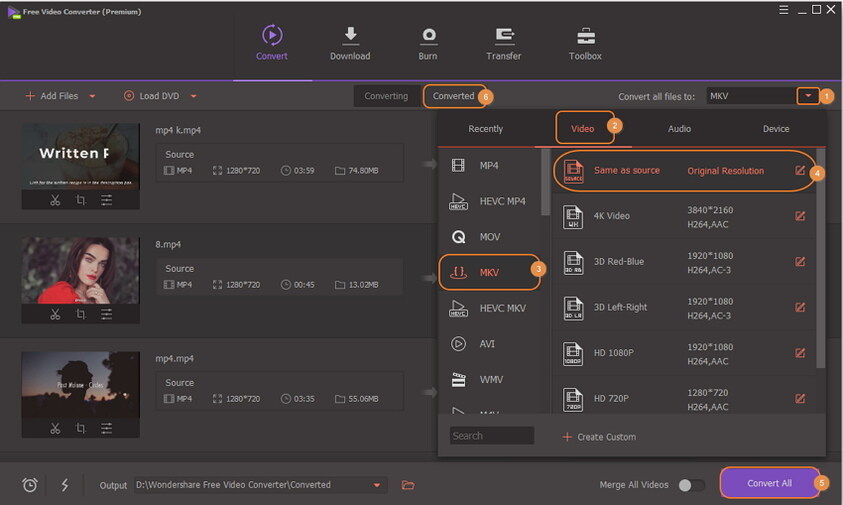This screenshot has height=505, width=843.
Task: Open the Download section icon
Action: pos(350,42)
